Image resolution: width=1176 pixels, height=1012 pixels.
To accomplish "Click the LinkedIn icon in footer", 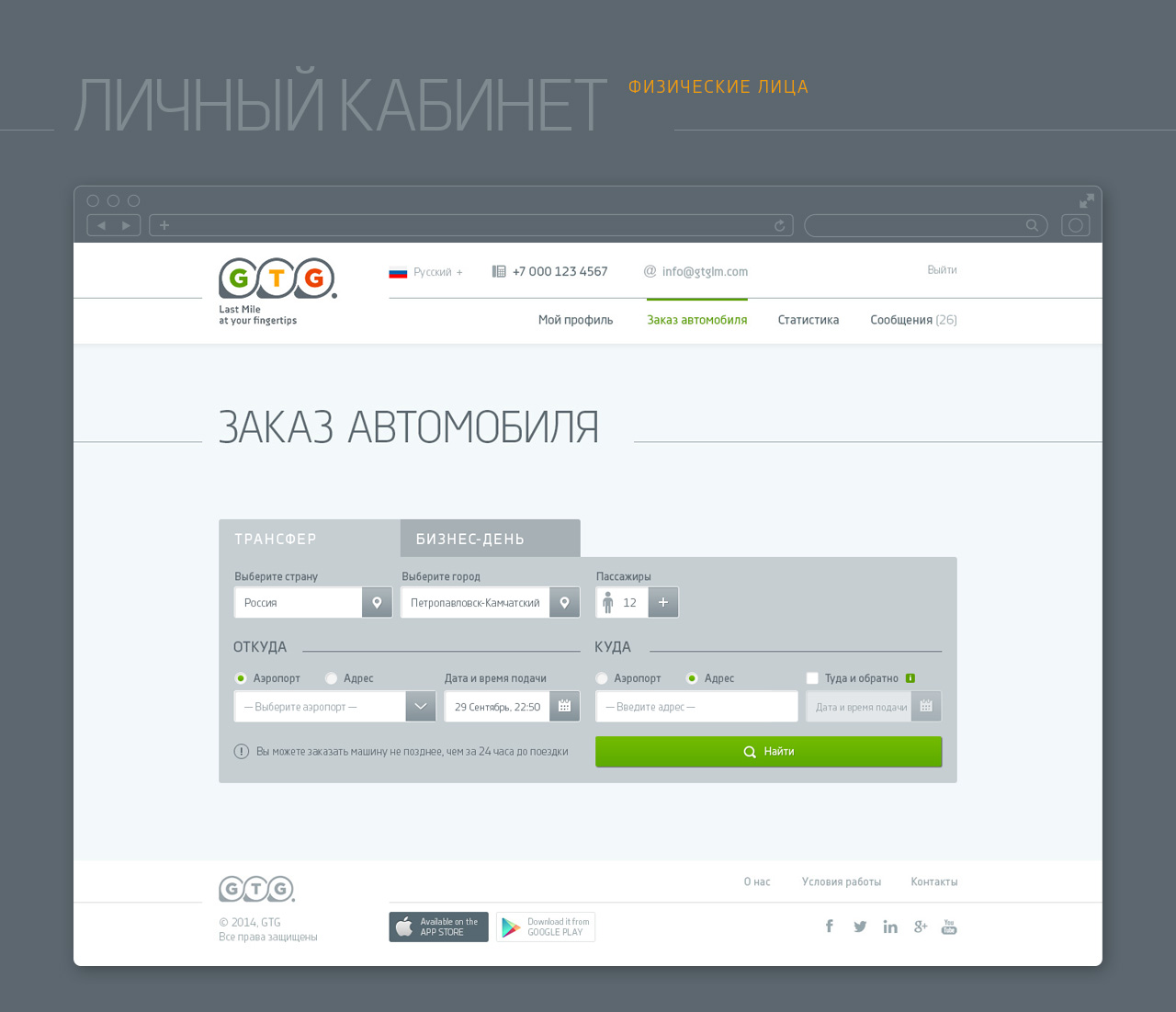I will 890,927.
